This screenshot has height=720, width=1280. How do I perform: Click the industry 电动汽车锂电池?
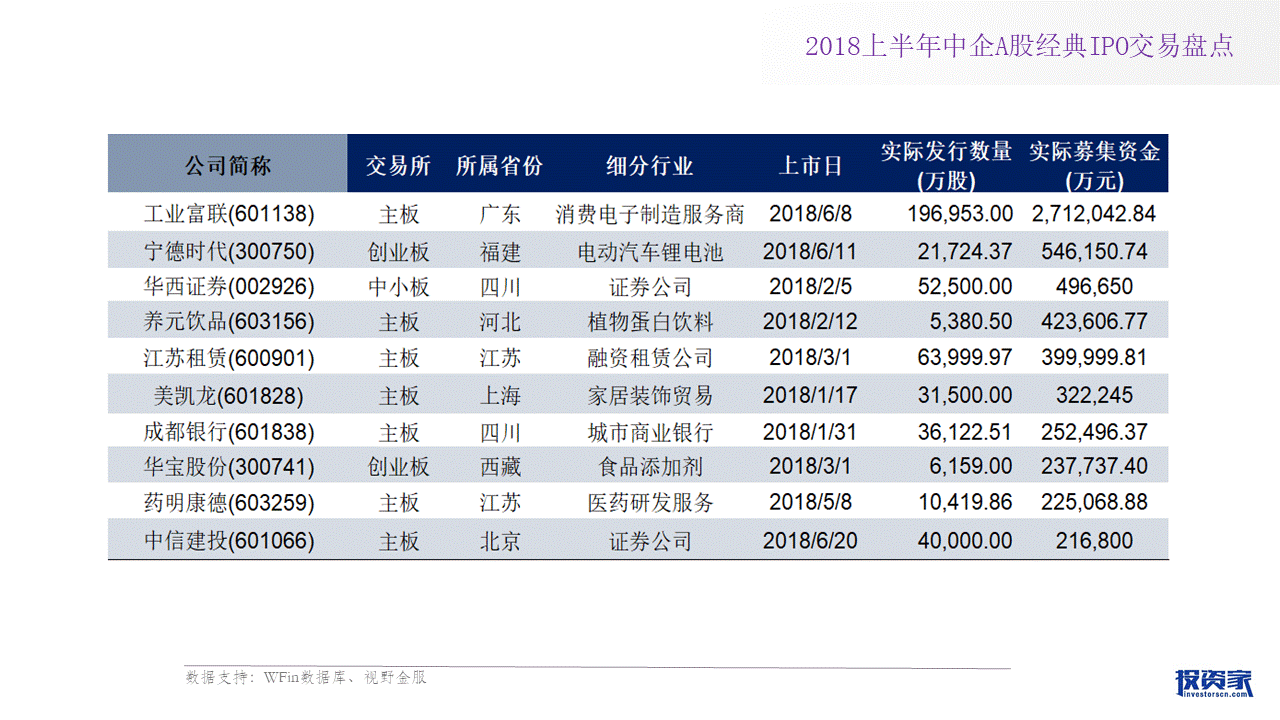(650, 251)
